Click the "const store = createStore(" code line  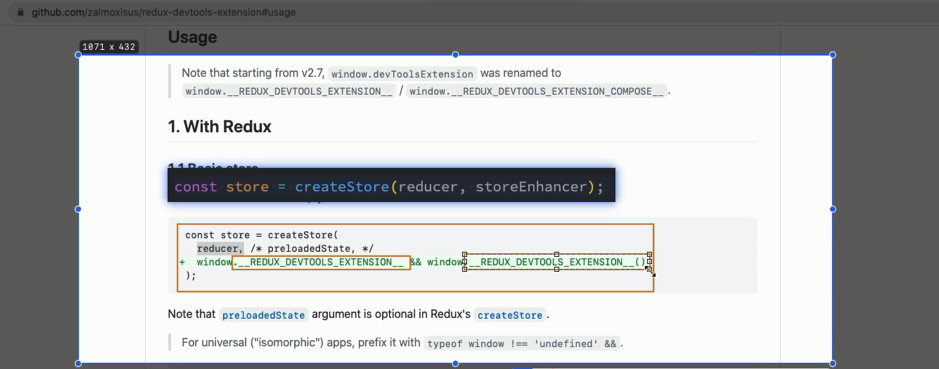tap(262, 235)
